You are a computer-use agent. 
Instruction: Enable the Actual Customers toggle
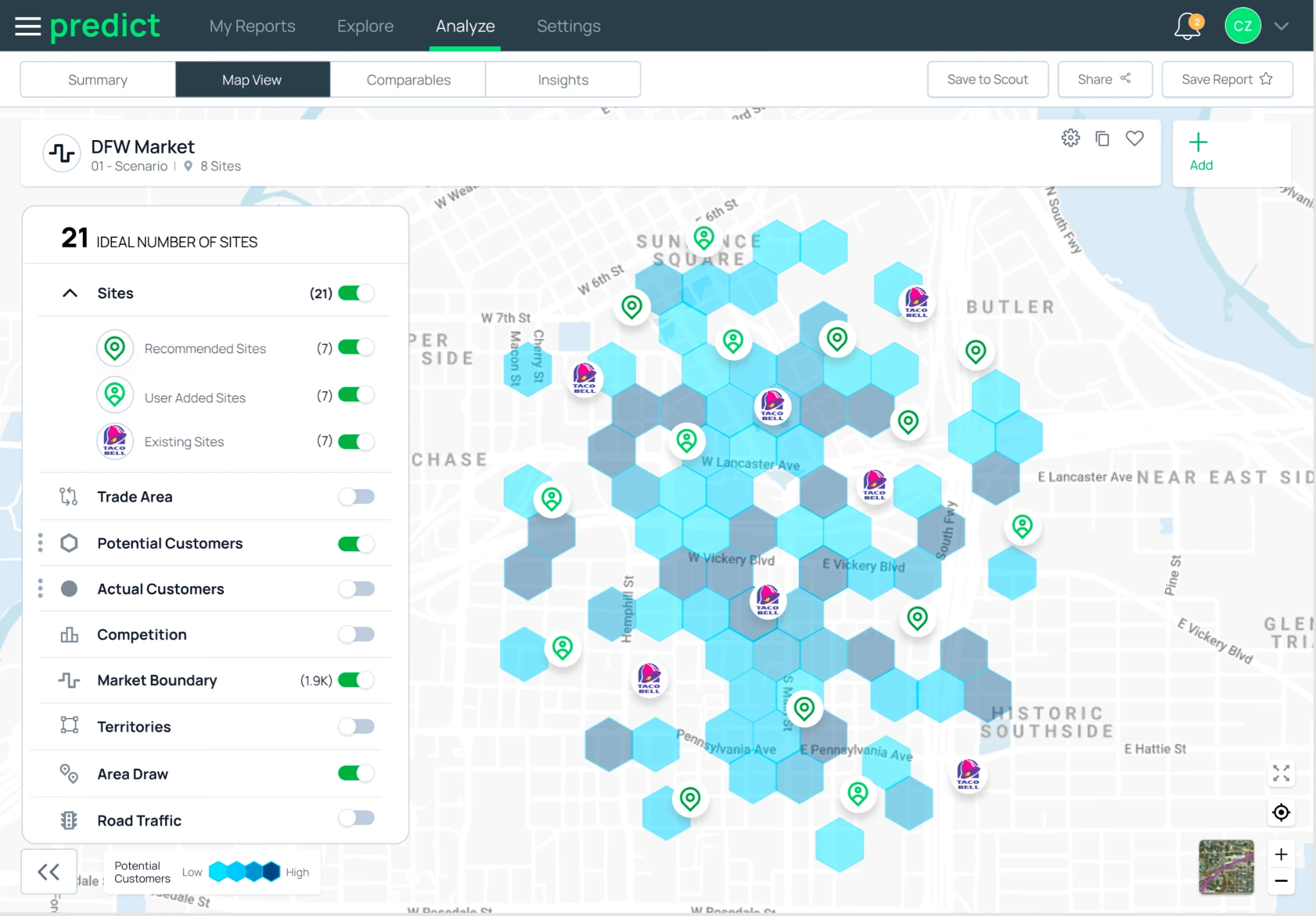[357, 589]
